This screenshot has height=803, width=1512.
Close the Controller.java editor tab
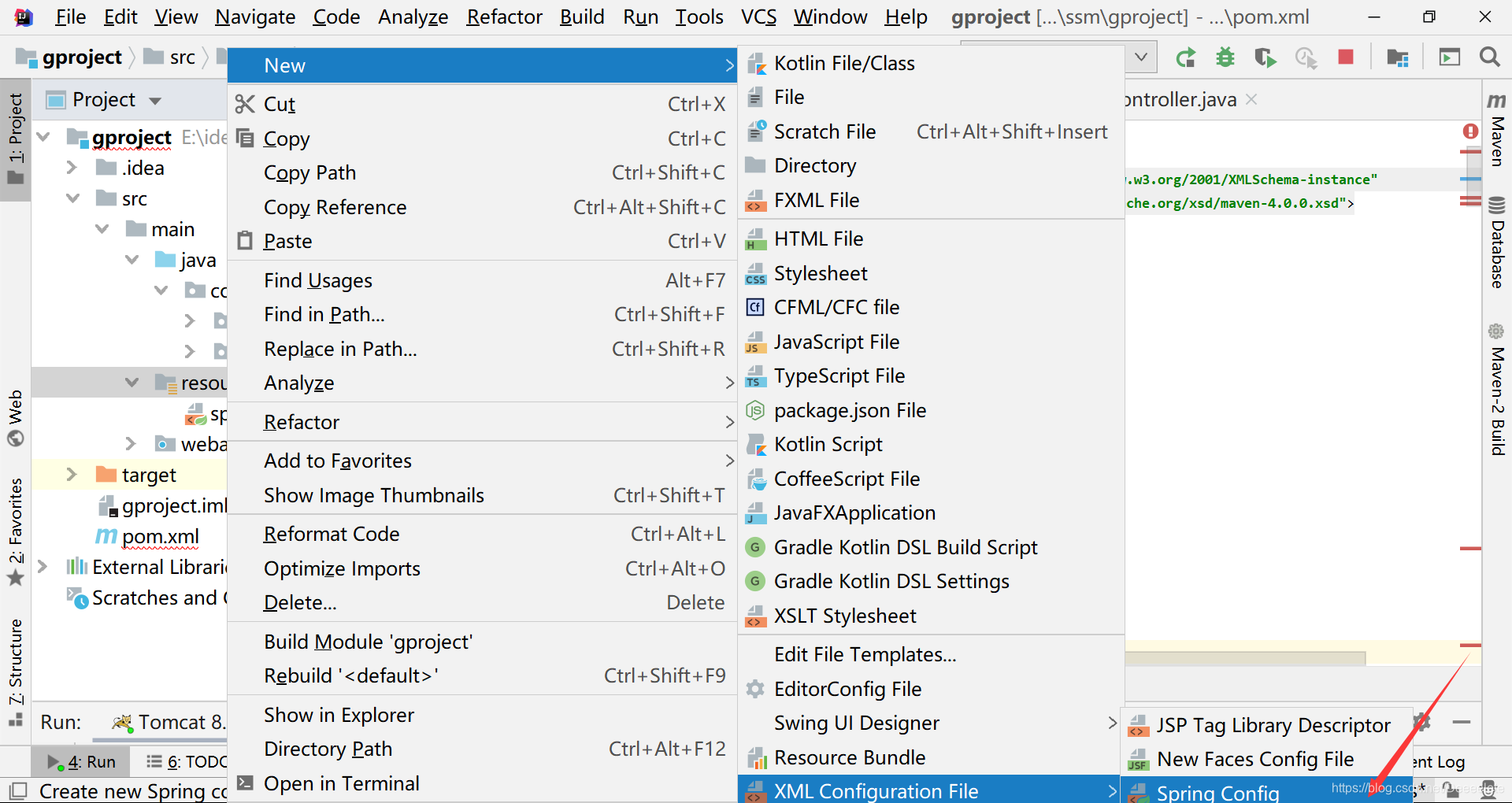[1251, 99]
